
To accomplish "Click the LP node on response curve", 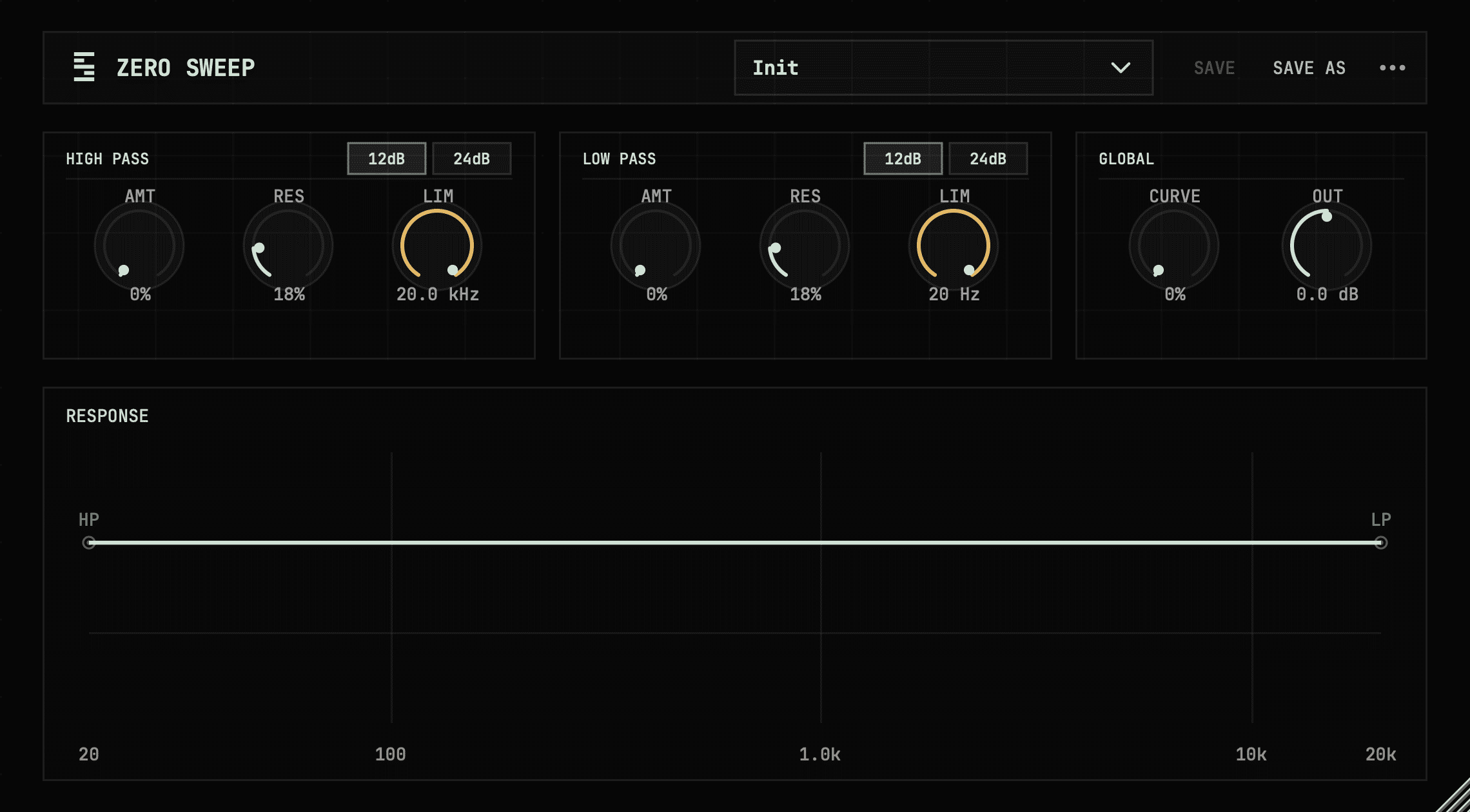I will tap(1380, 543).
